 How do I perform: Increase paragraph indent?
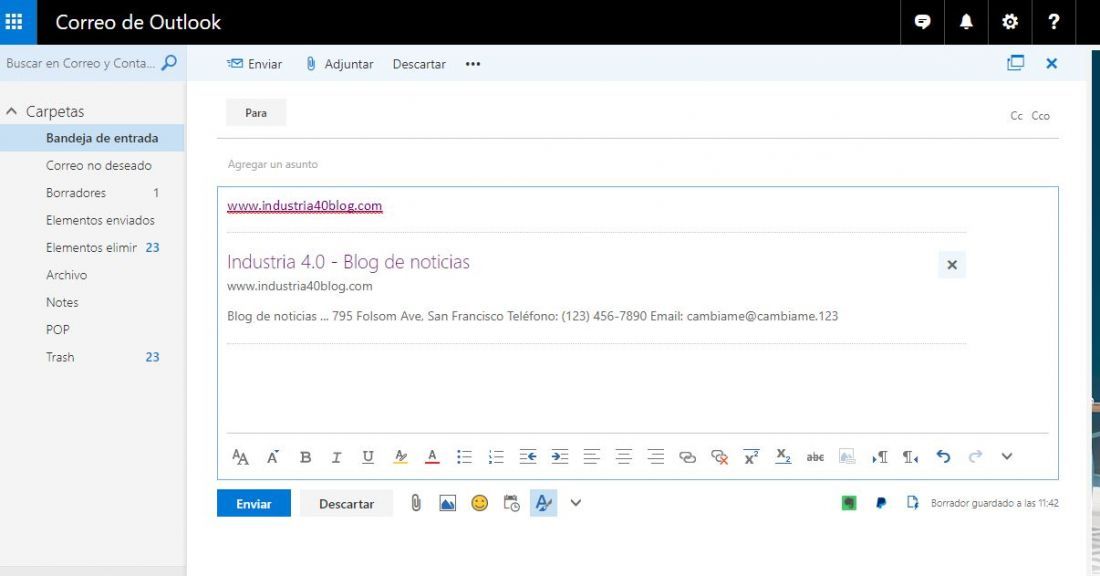click(x=559, y=457)
